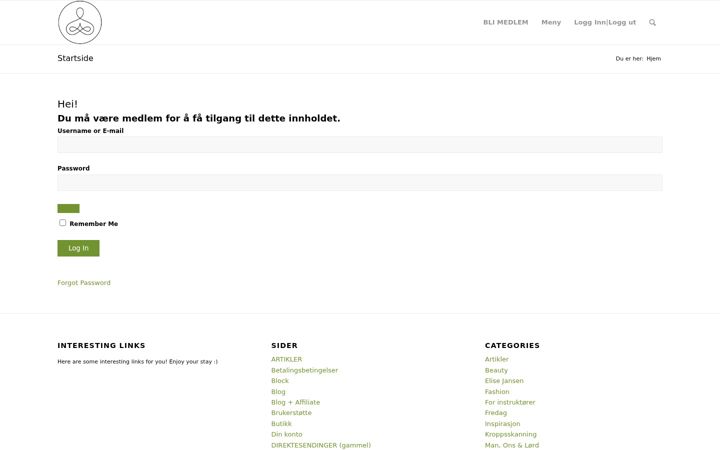
Task: Visit the Brukerstøtte page
Action: pyautogui.click(x=292, y=413)
